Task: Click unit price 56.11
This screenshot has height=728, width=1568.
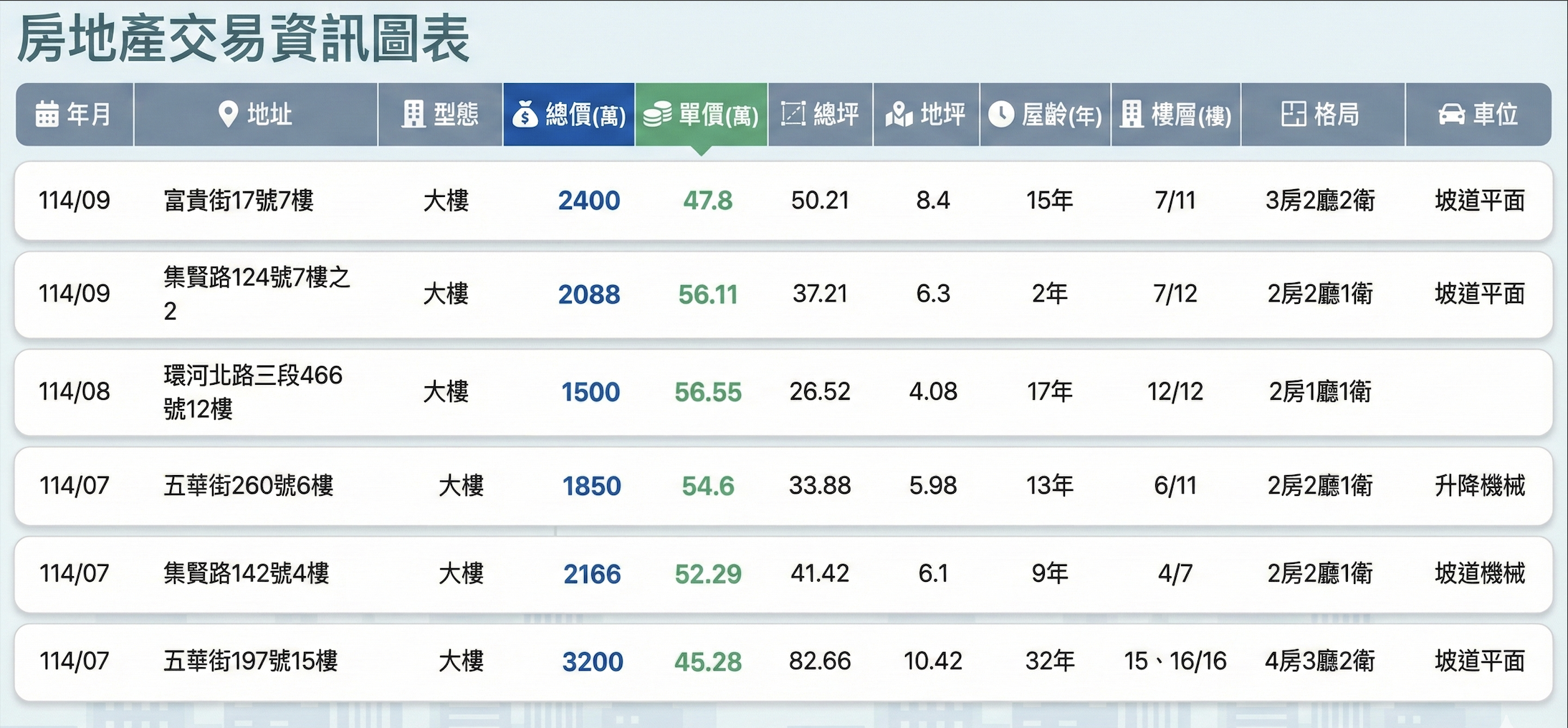Action: tap(708, 294)
